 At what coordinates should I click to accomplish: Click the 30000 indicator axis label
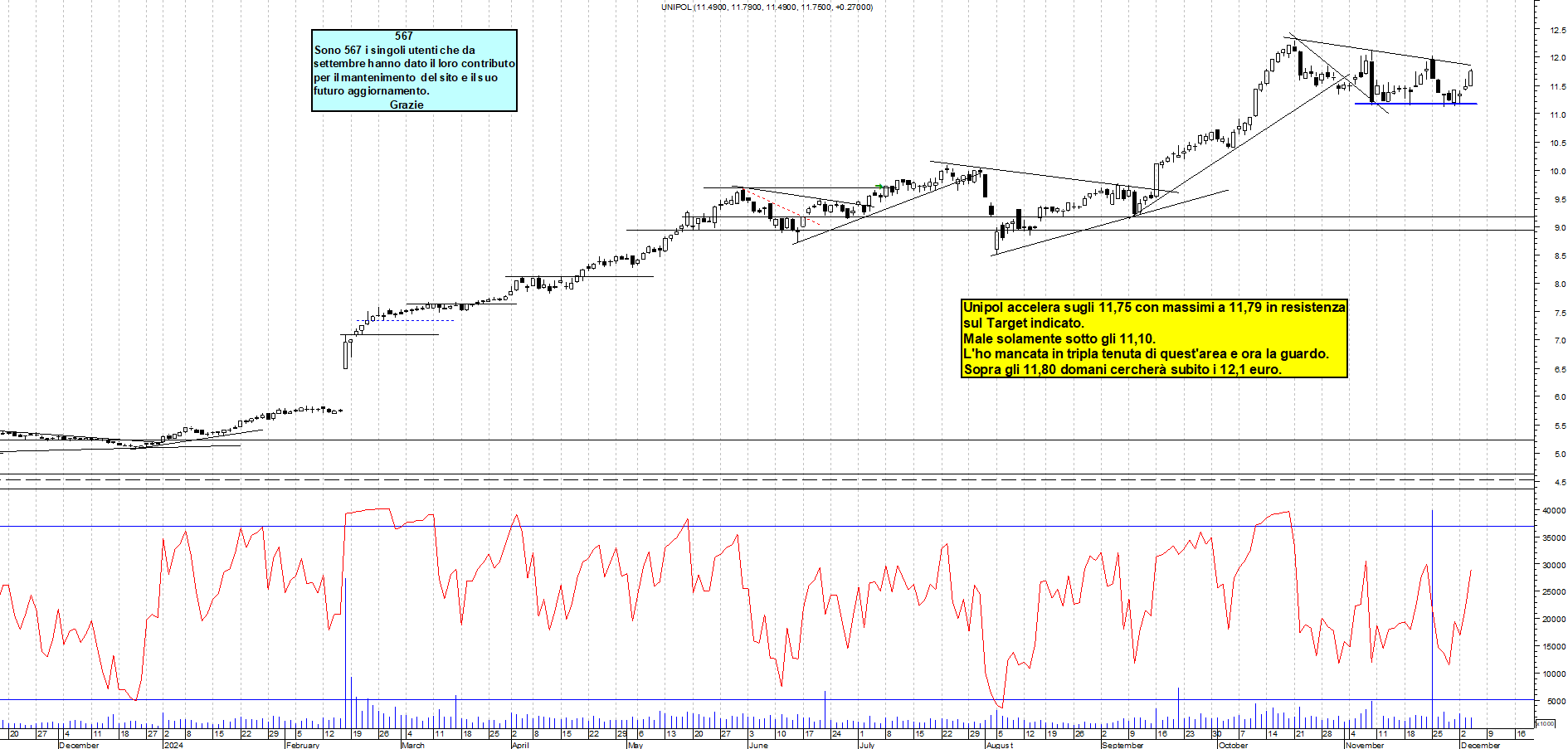(x=1554, y=565)
